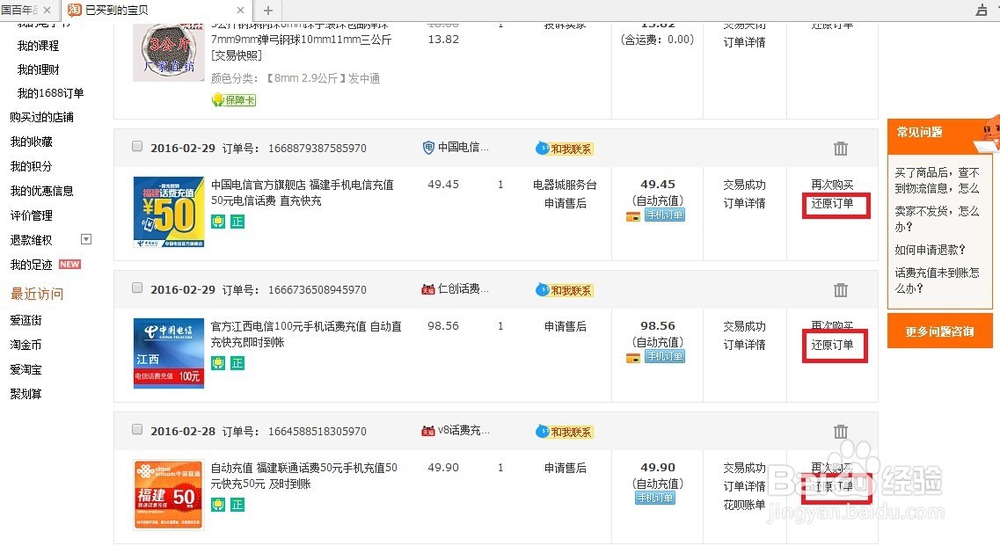
Task: Visit 聚划算 from recent visits
Action: [x=26, y=394]
